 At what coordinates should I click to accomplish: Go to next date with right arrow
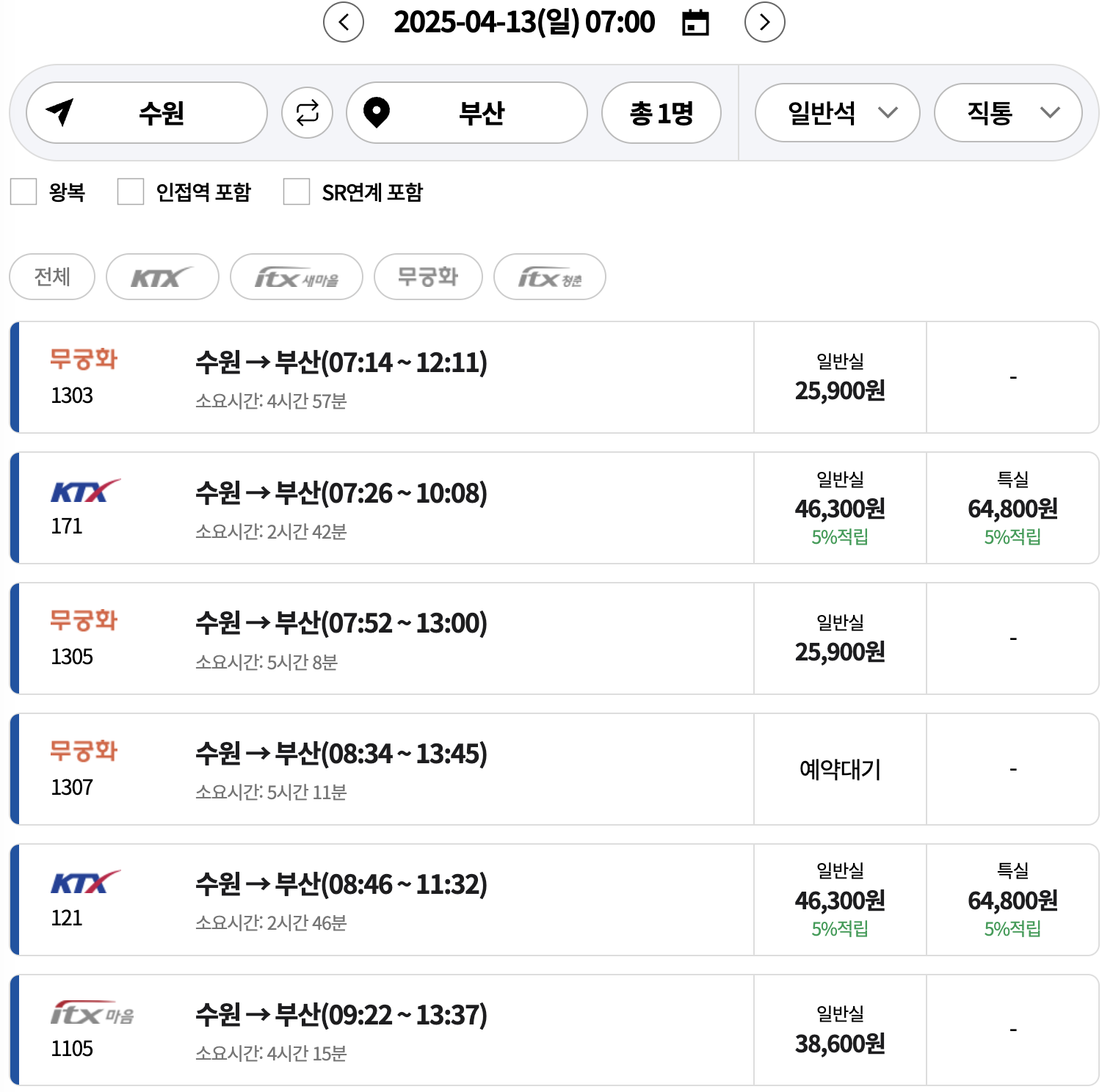point(765,22)
